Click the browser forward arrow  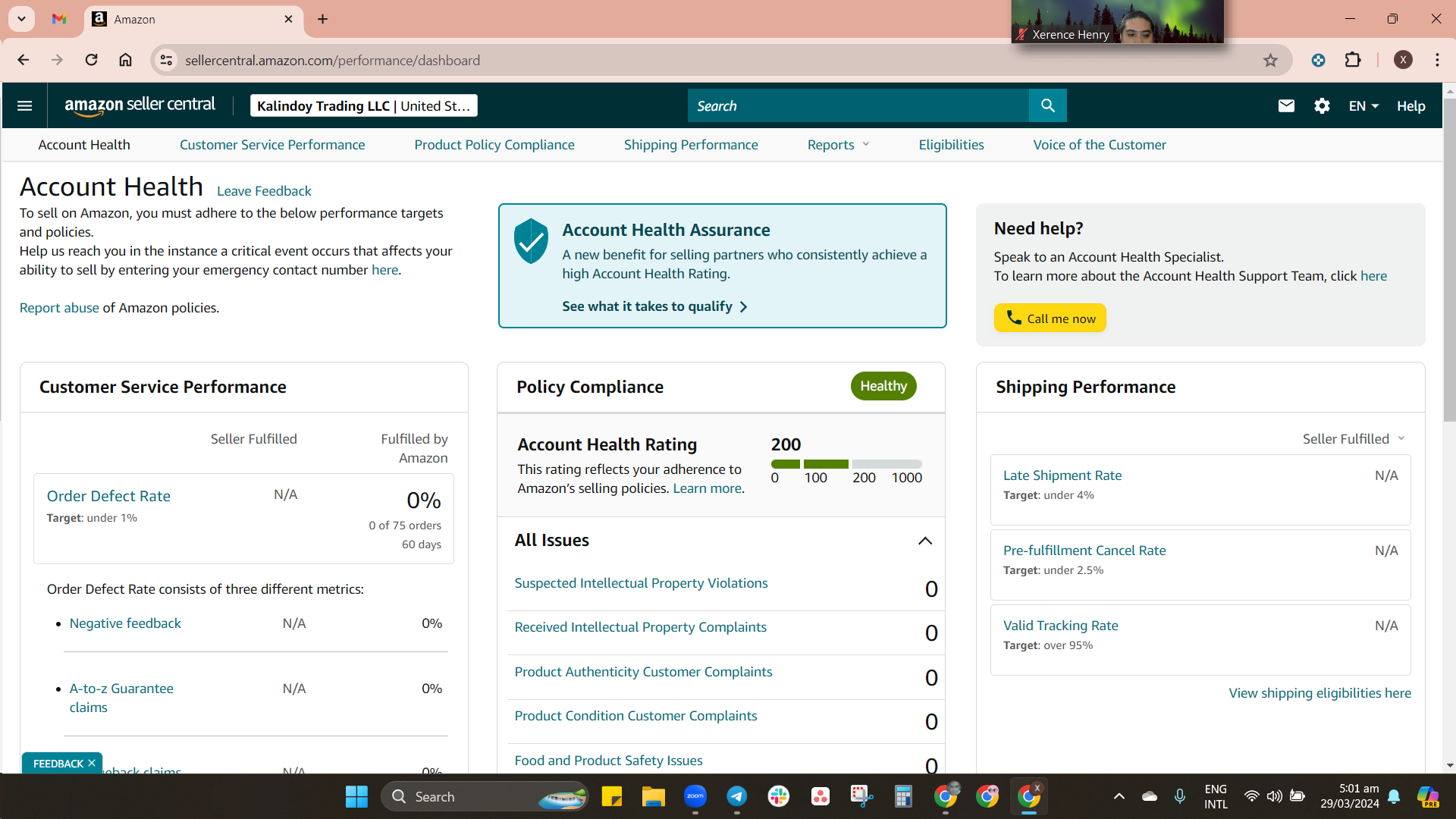(57, 60)
